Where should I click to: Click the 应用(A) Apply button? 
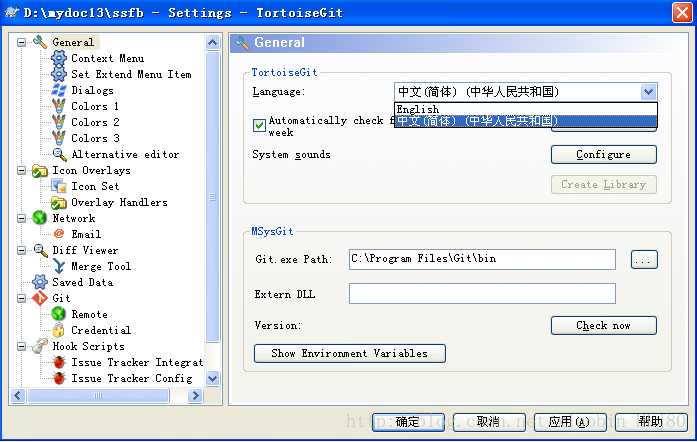pos(570,422)
